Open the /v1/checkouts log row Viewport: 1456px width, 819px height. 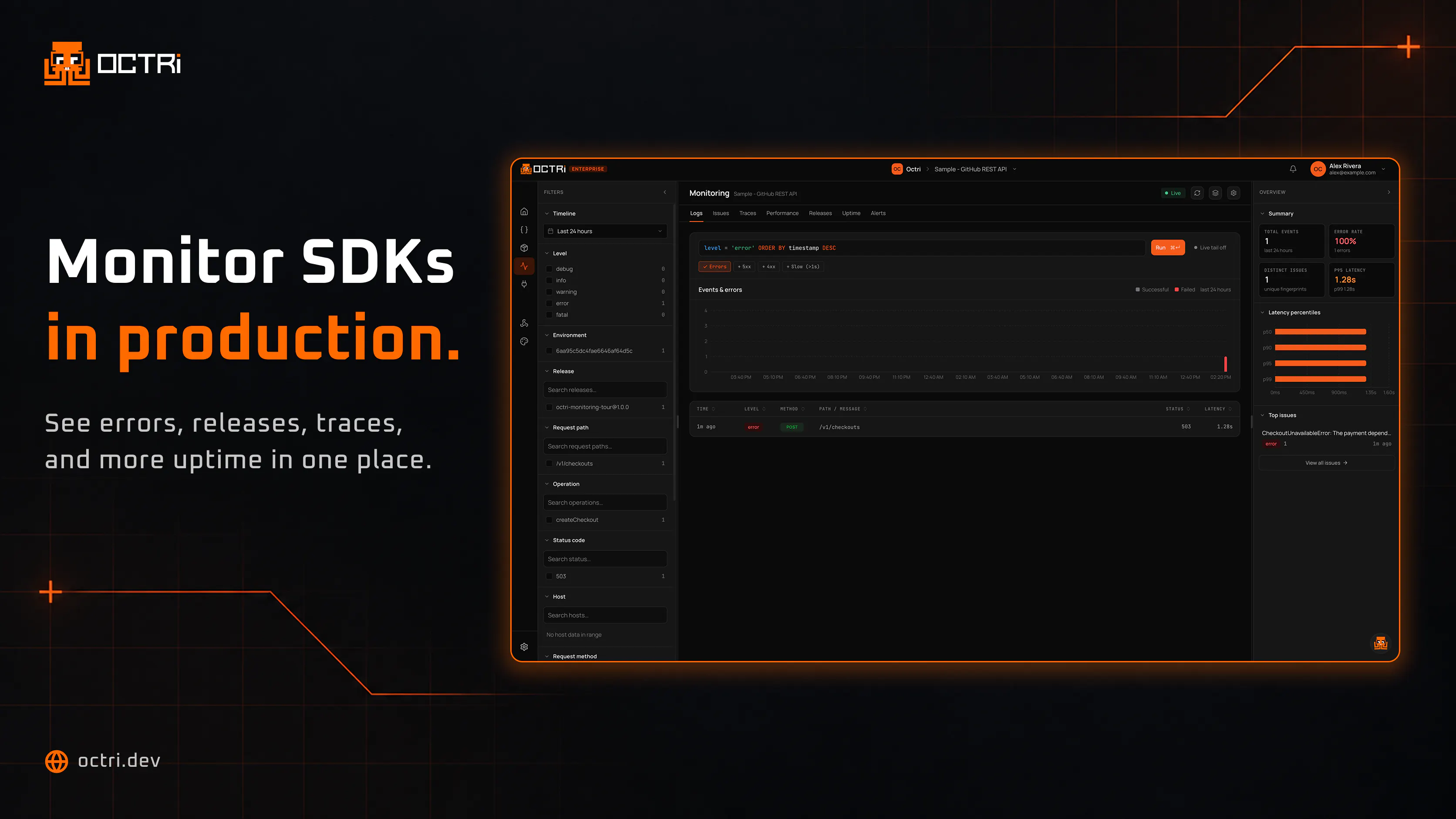point(964,426)
